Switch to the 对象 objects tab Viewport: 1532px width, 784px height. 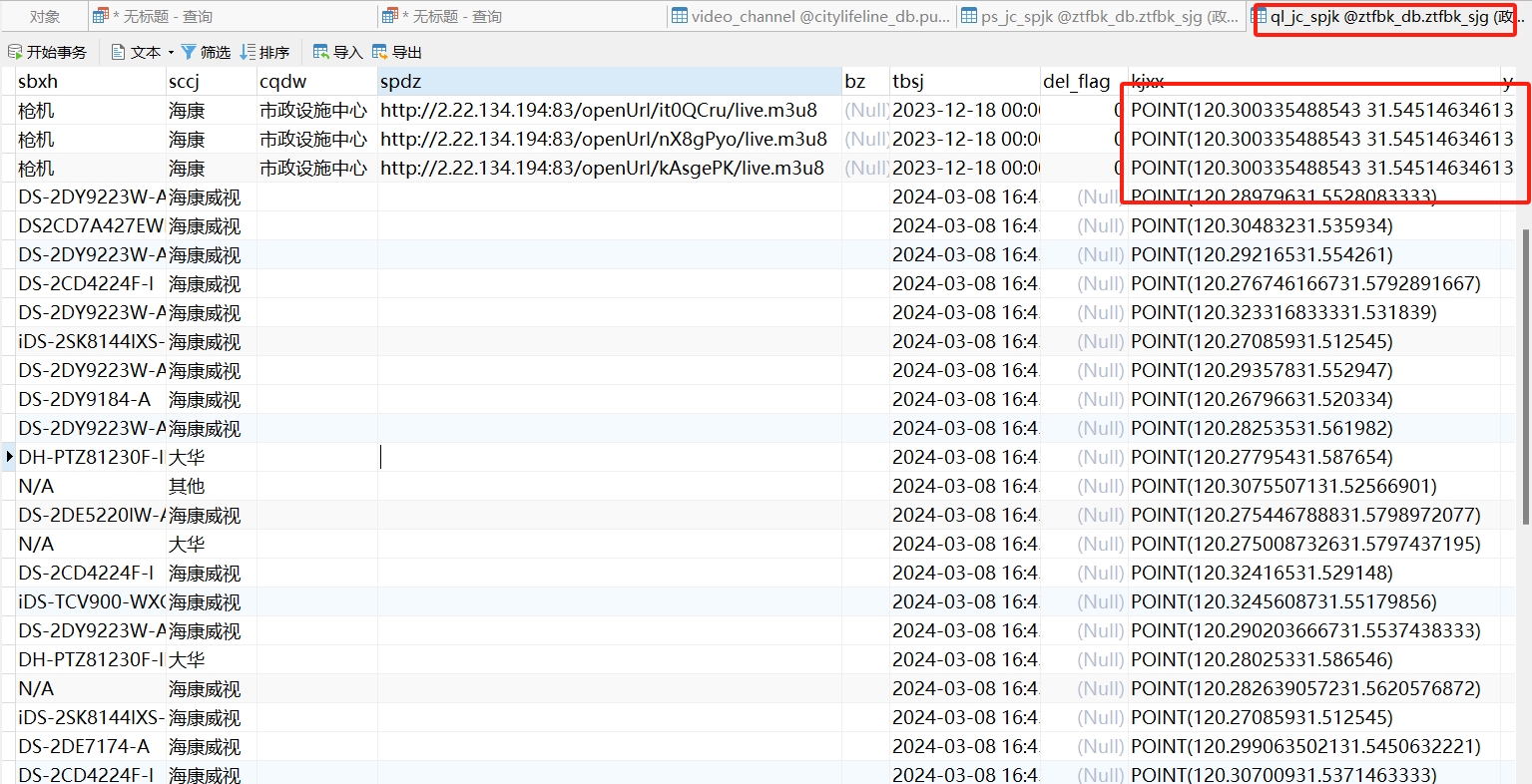pyautogui.click(x=44, y=16)
